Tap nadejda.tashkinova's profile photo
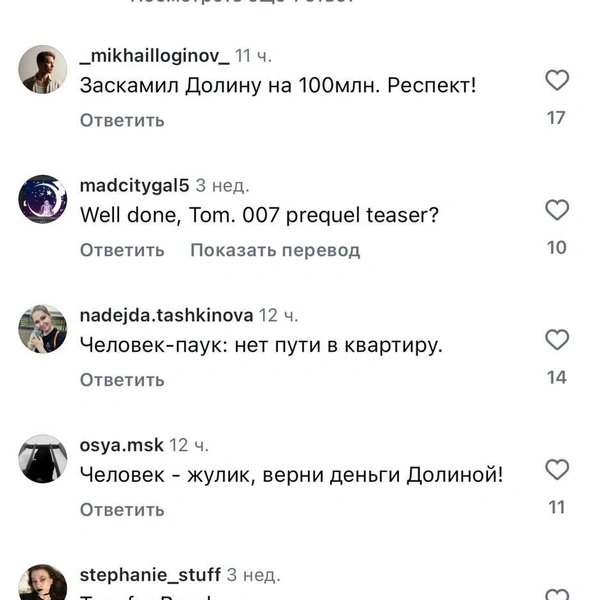Screen dimensions: 600x600 pos(43,329)
